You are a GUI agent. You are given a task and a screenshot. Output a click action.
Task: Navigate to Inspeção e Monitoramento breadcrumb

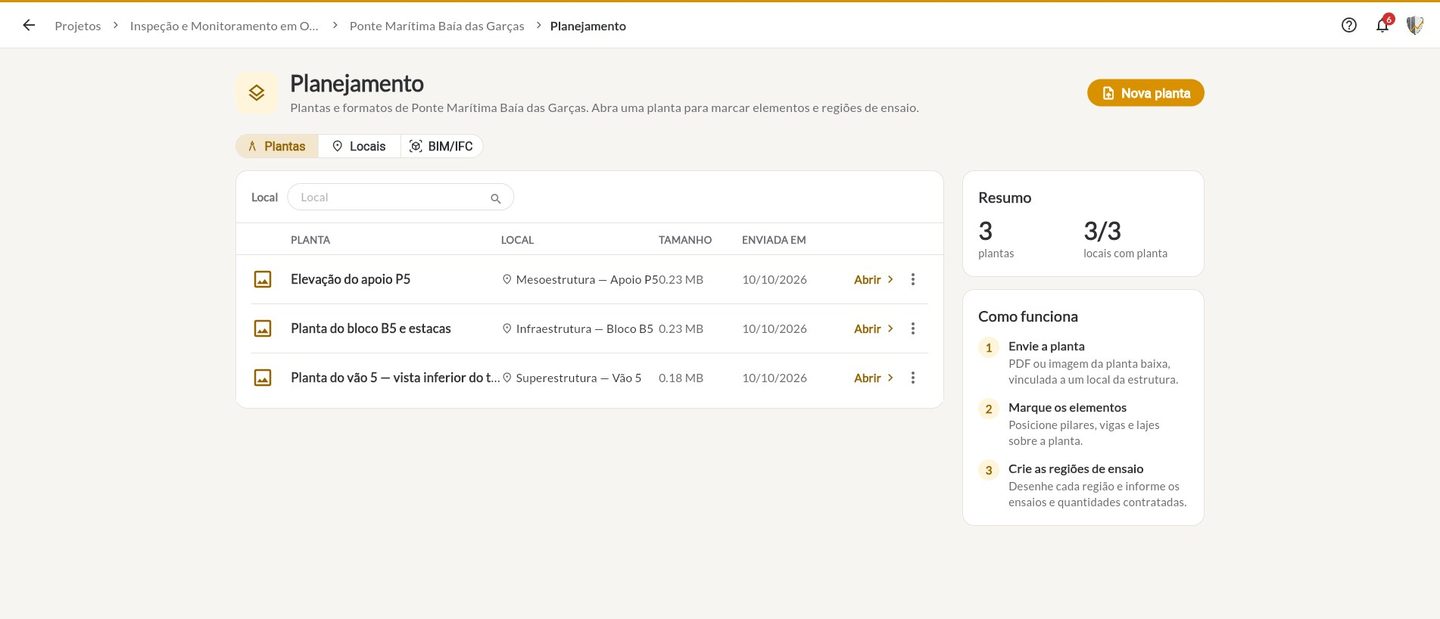225,26
